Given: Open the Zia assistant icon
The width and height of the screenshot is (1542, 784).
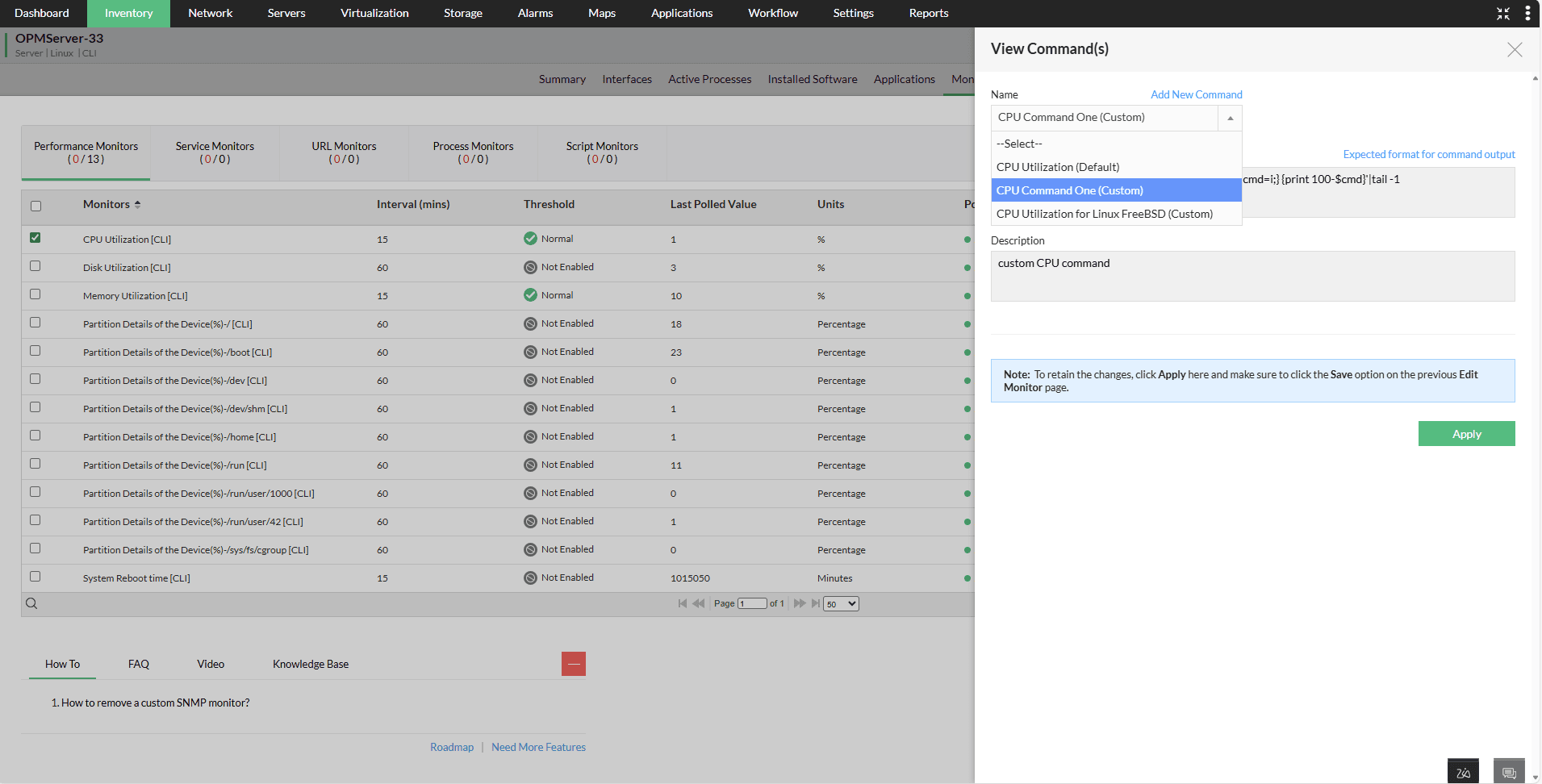Looking at the screenshot, I should [x=1464, y=770].
